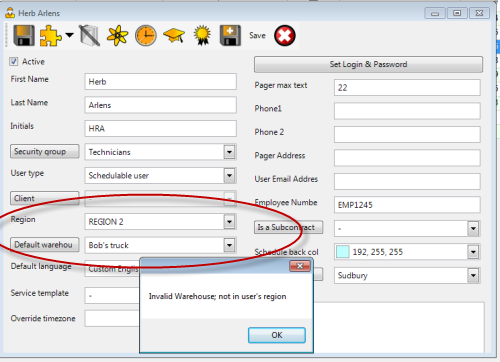Click the floppy disk save icon

(x=24, y=35)
